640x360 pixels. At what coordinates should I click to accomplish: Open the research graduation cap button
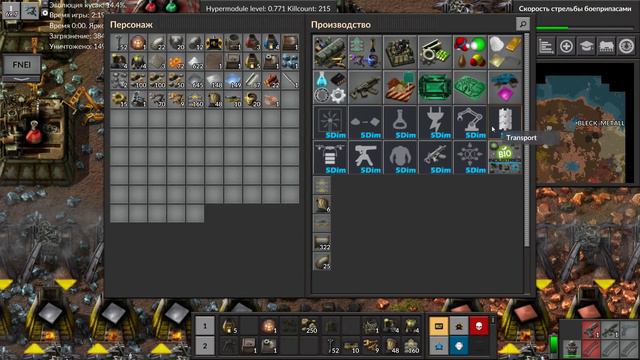coord(586,46)
